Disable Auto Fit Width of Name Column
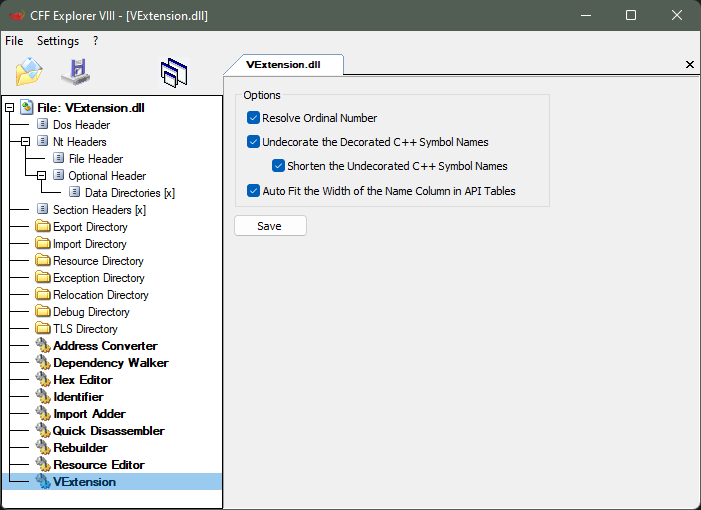Viewport: 701px width, 510px height. coord(253,191)
